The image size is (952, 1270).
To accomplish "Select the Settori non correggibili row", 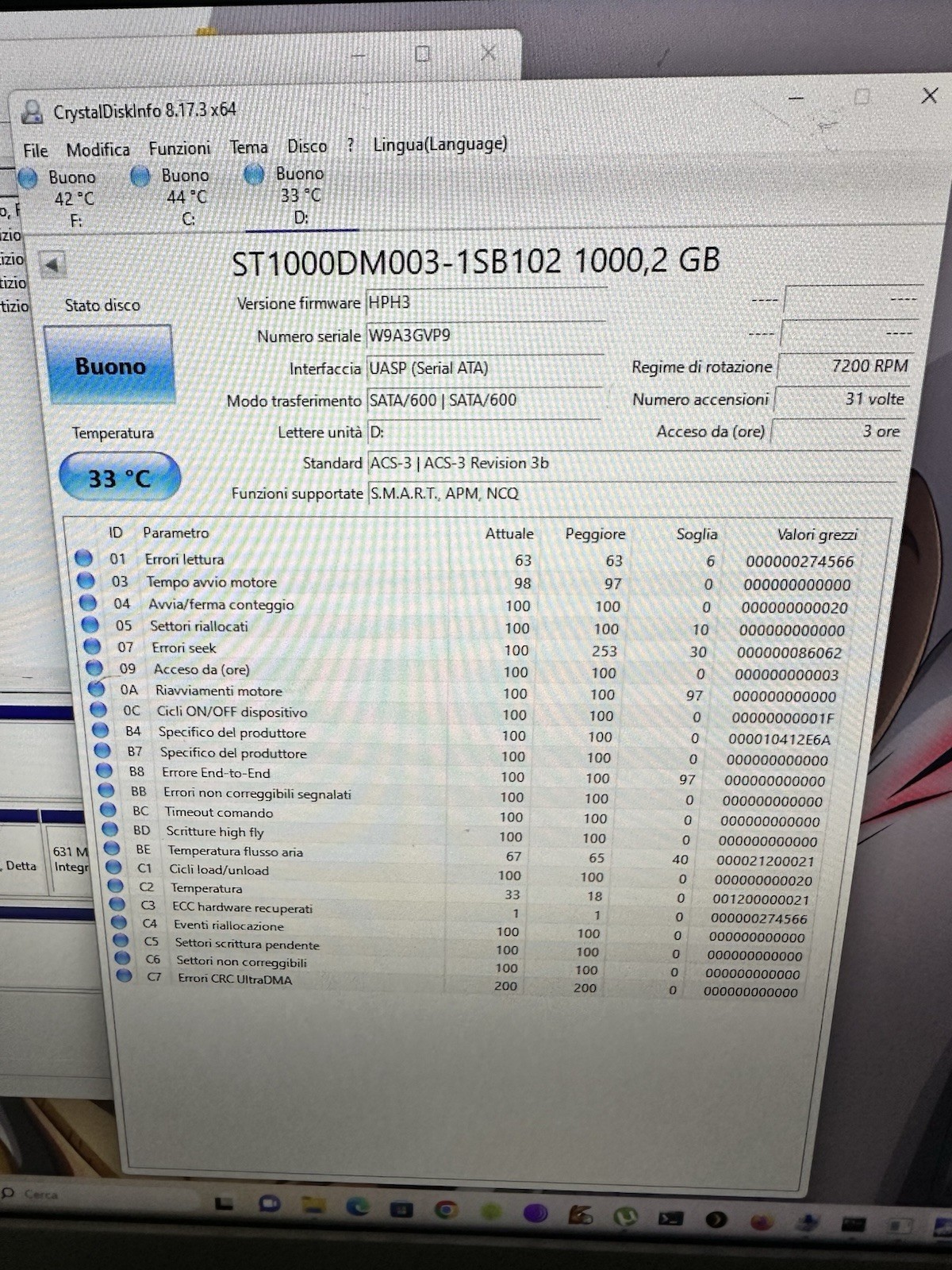I will point(457,964).
